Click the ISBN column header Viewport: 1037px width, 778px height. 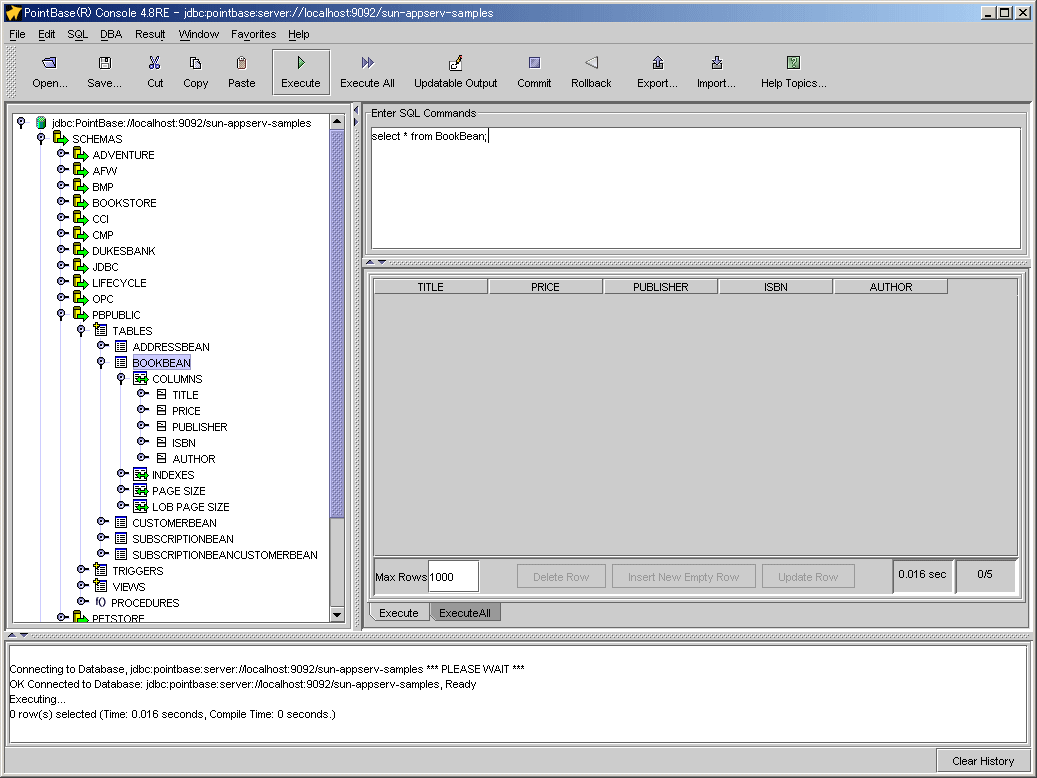pos(775,287)
